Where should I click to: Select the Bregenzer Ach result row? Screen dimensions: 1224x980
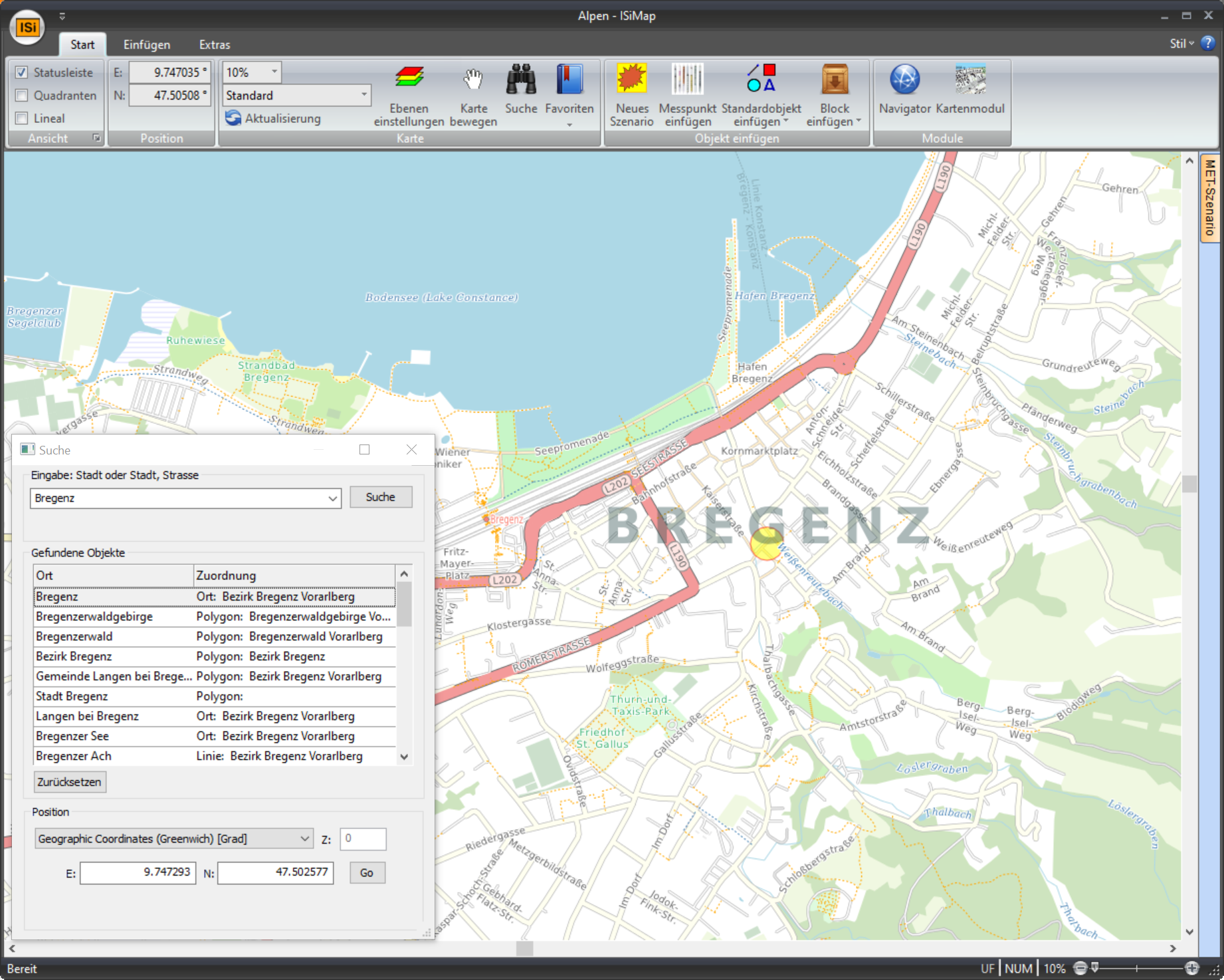click(x=215, y=756)
